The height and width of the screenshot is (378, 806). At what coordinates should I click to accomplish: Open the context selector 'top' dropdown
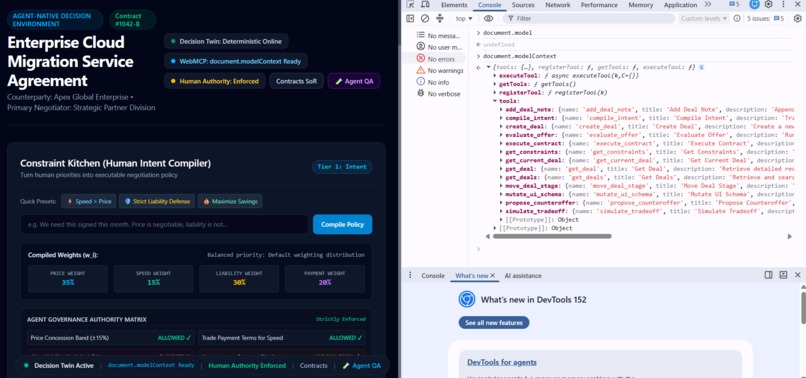click(464, 19)
